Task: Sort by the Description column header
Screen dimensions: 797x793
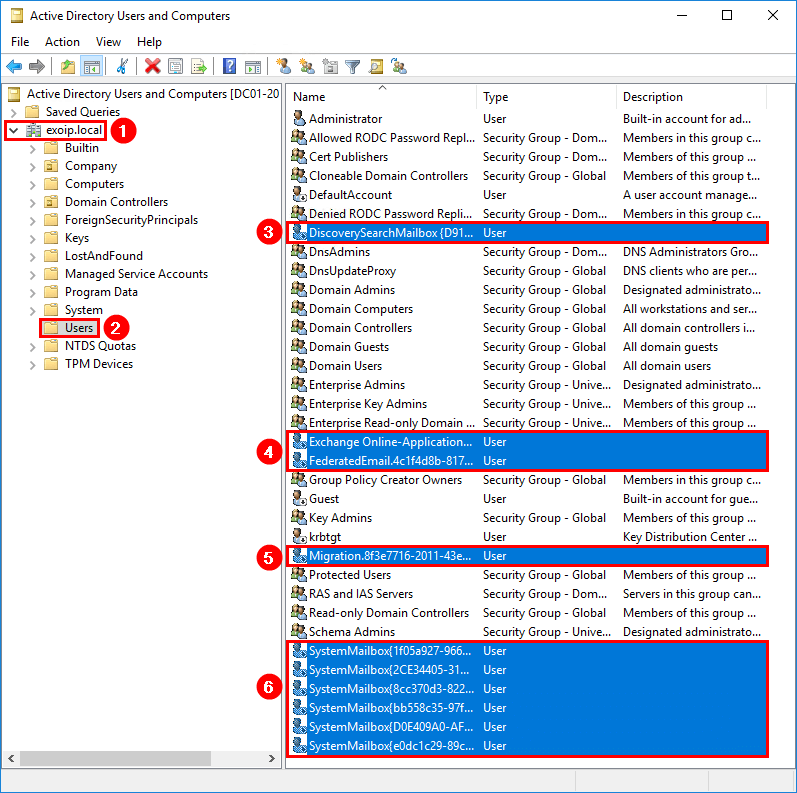Action: [691, 97]
